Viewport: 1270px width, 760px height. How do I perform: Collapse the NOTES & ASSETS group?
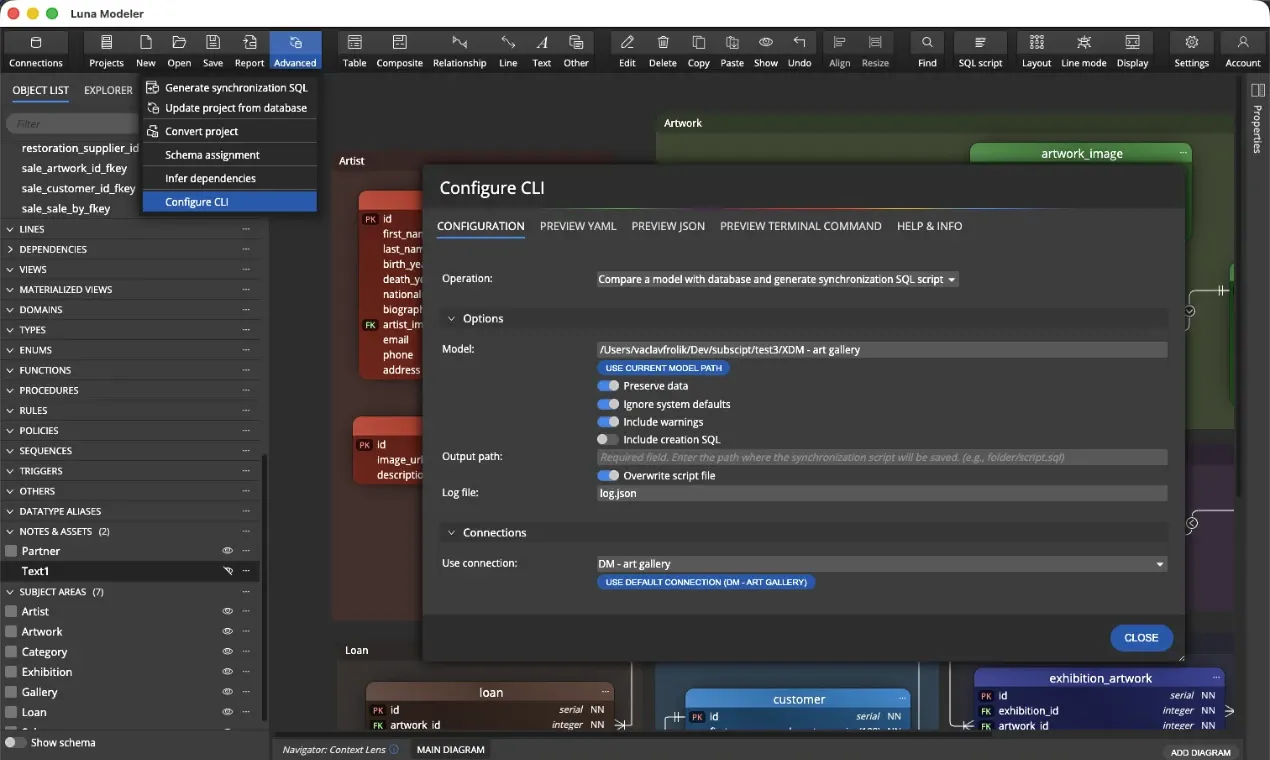click(x=10, y=531)
